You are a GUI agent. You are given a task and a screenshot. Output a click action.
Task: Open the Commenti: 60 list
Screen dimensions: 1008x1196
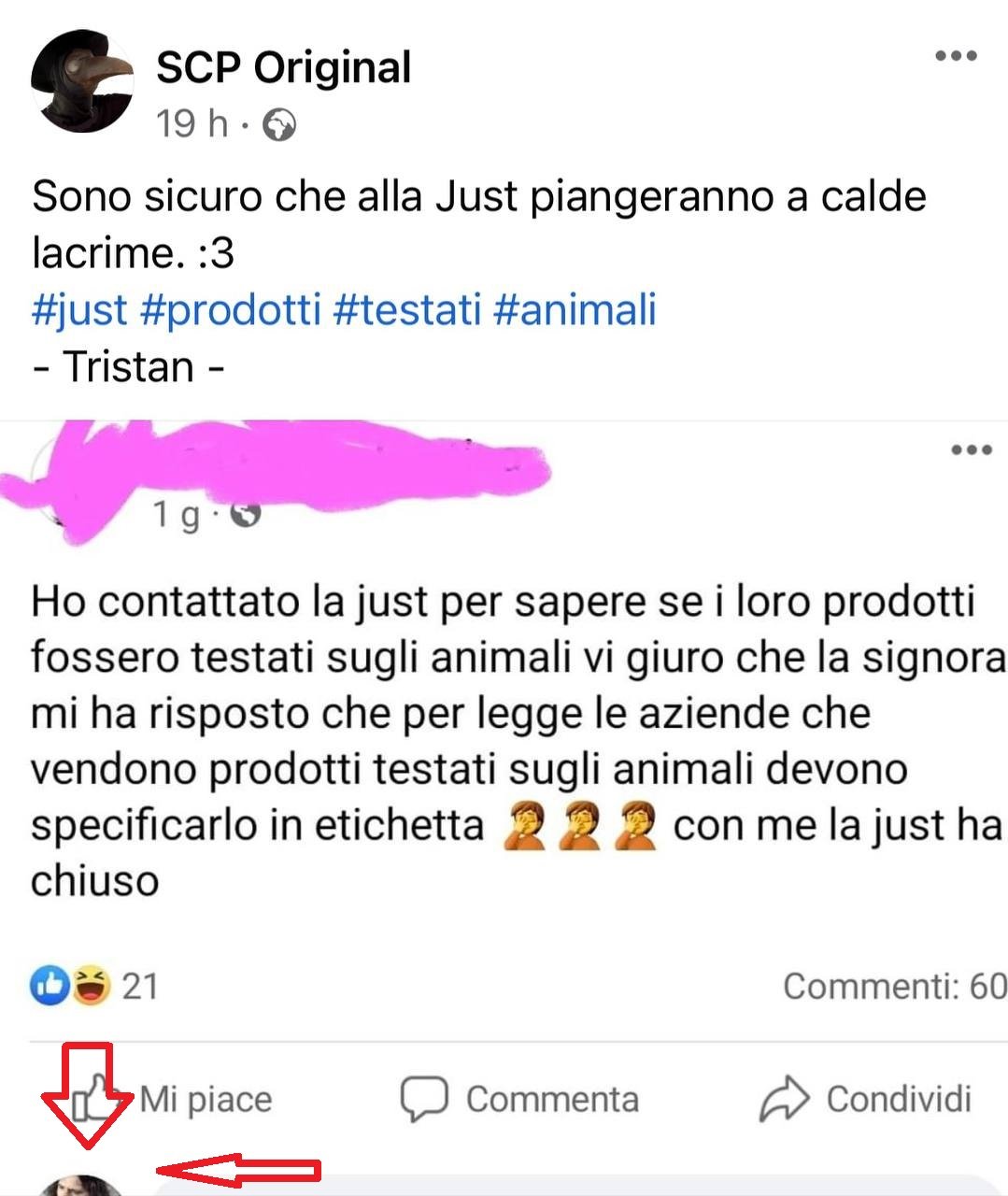(x=895, y=986)
